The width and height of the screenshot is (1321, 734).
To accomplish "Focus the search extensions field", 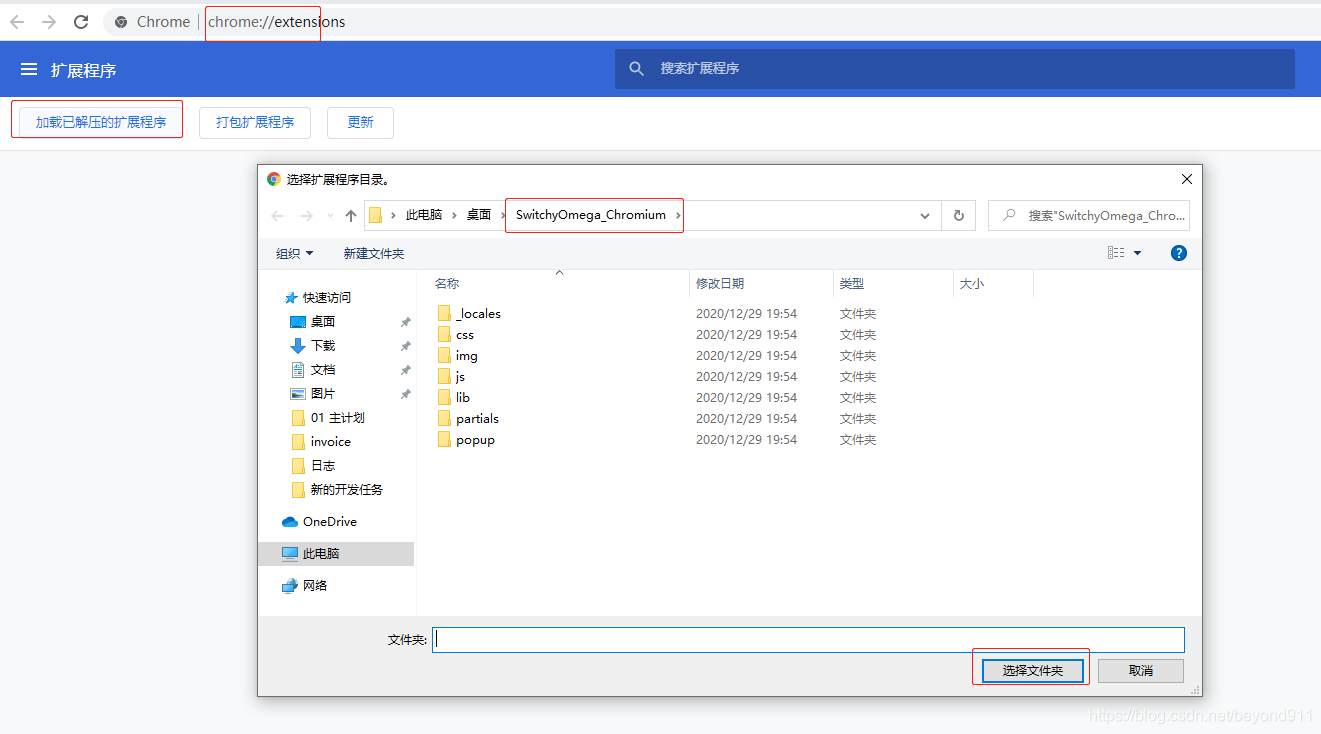I will [955, 69].
